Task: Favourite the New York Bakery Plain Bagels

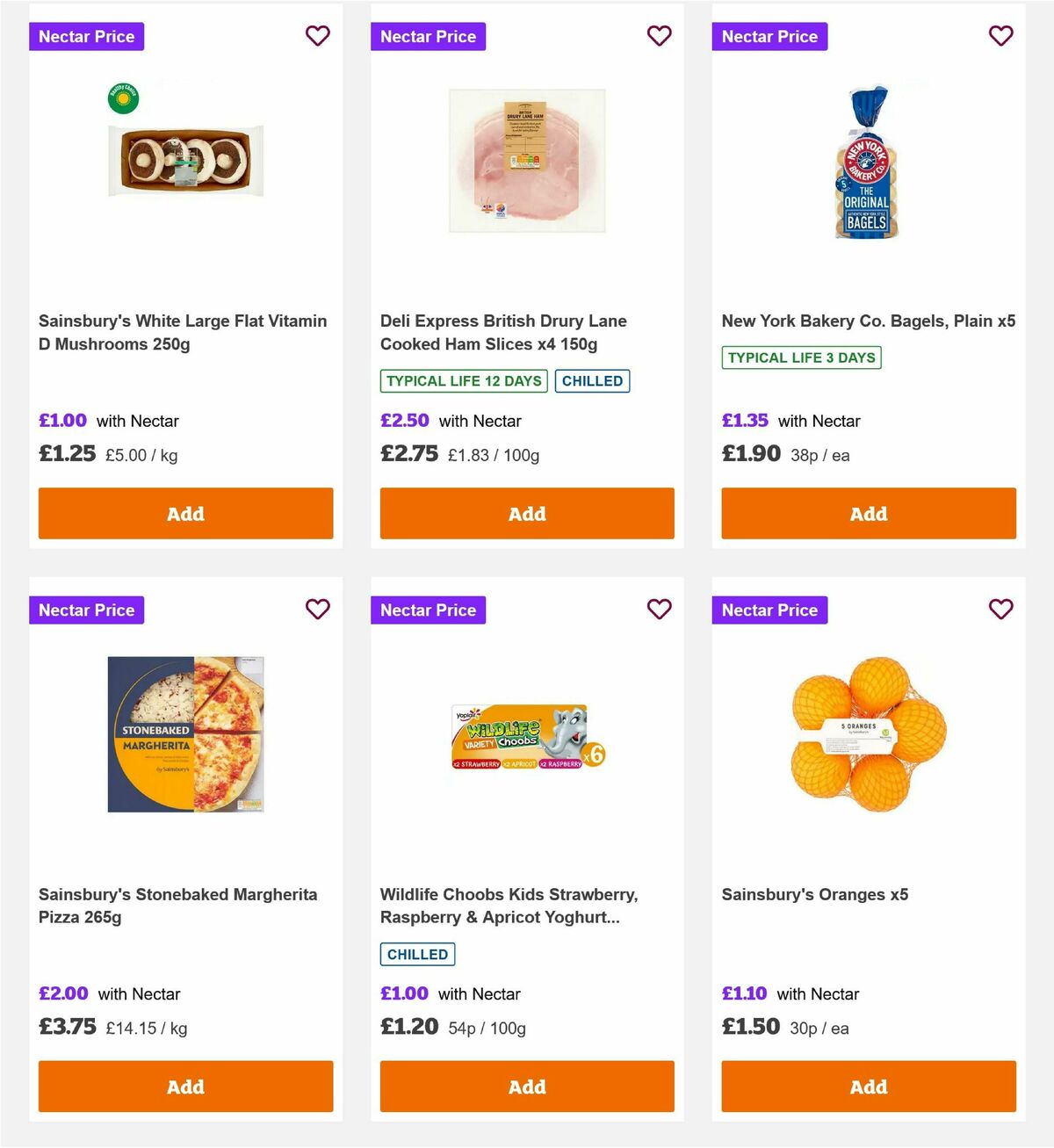Action: click(1000, 36)
